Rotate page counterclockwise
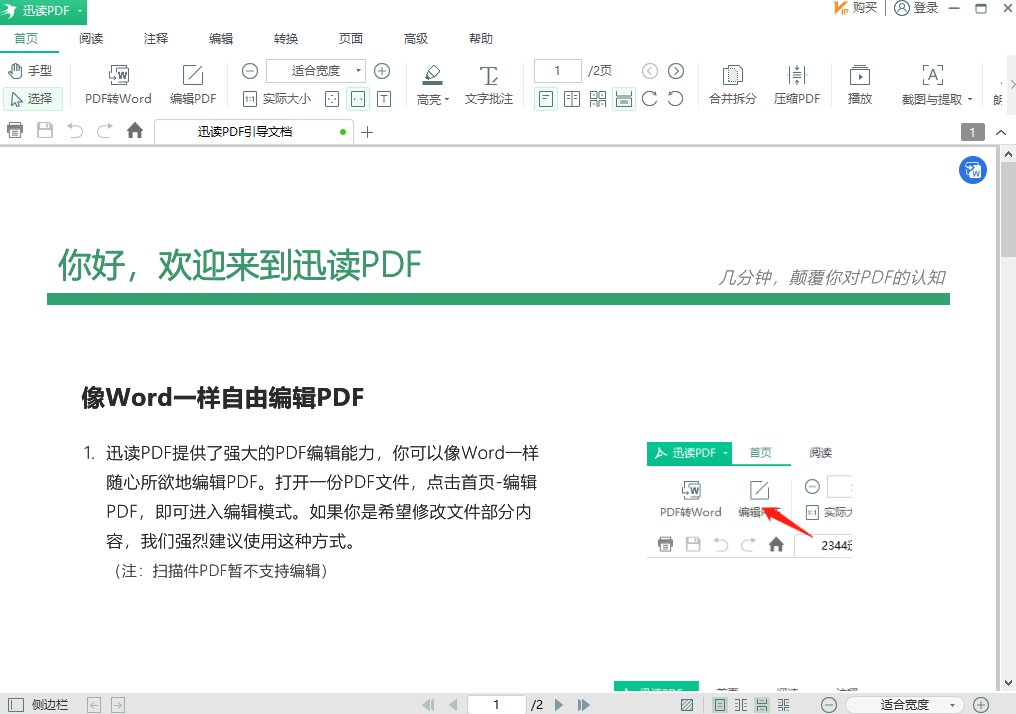 tap(676, 99)
